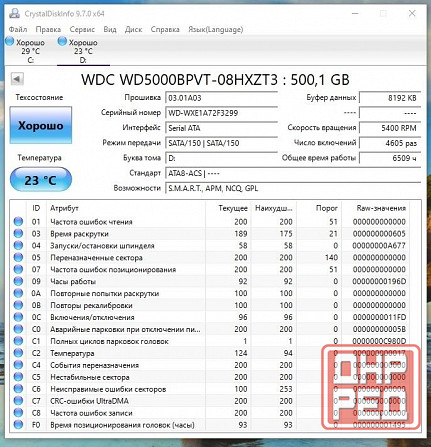Click status icon of row C7 CRC-ошибки UltraDMA
Screen dimensions: 431x447
click(x=18, y=401)
